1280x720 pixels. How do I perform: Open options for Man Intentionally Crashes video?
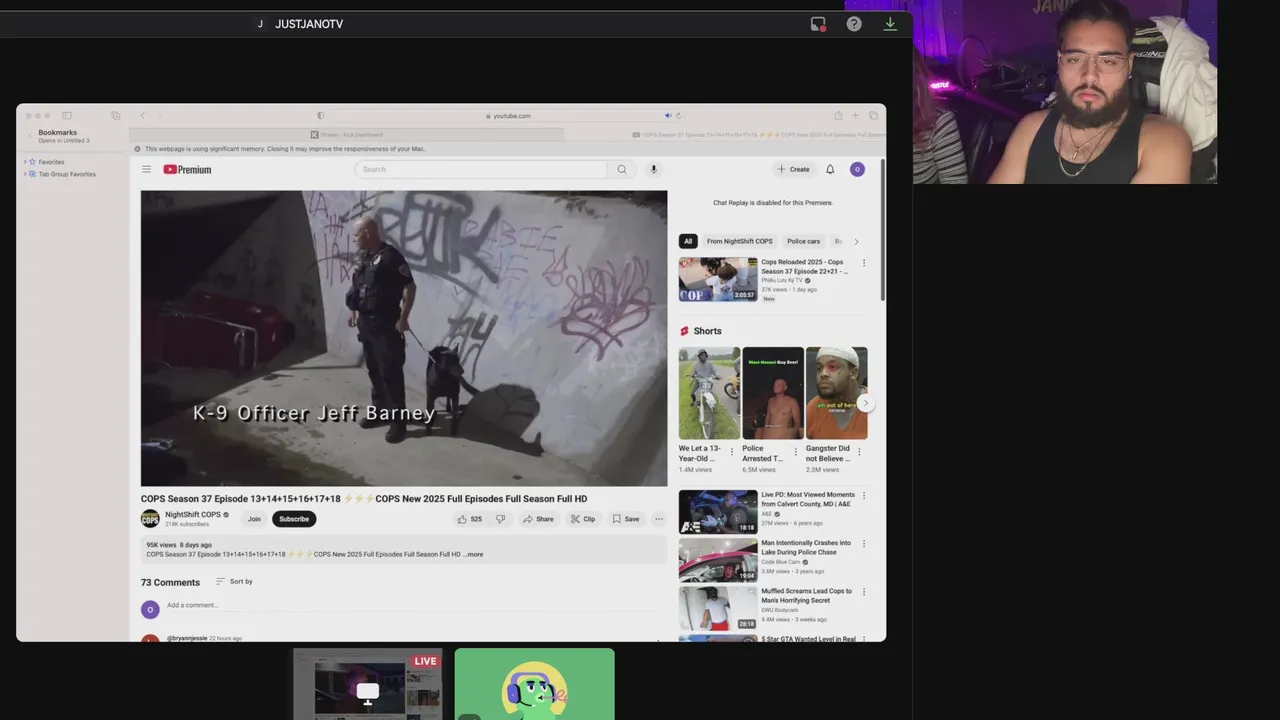click(x=864, y=544)
